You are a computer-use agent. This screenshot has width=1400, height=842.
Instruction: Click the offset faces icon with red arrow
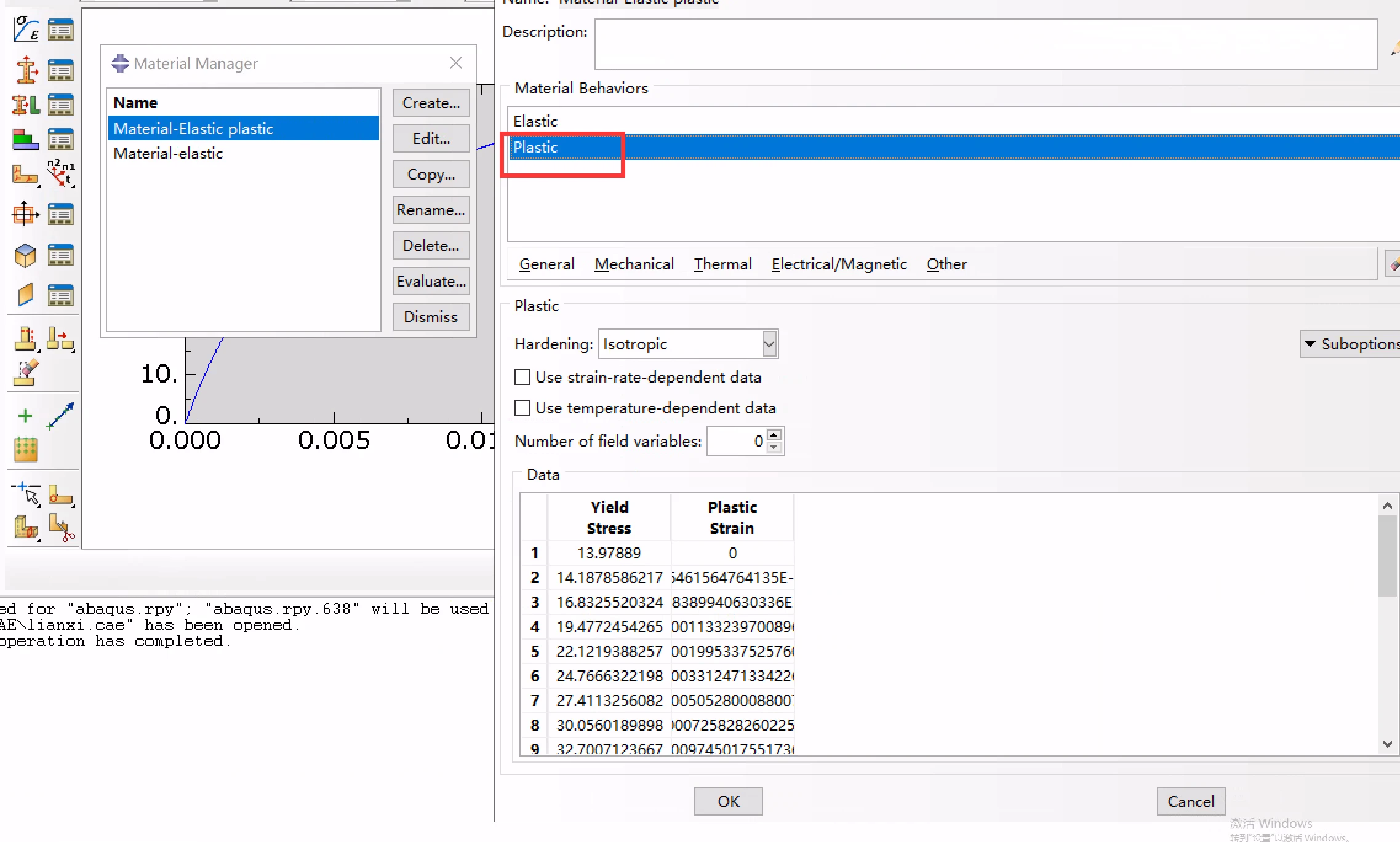click(61, 339)
